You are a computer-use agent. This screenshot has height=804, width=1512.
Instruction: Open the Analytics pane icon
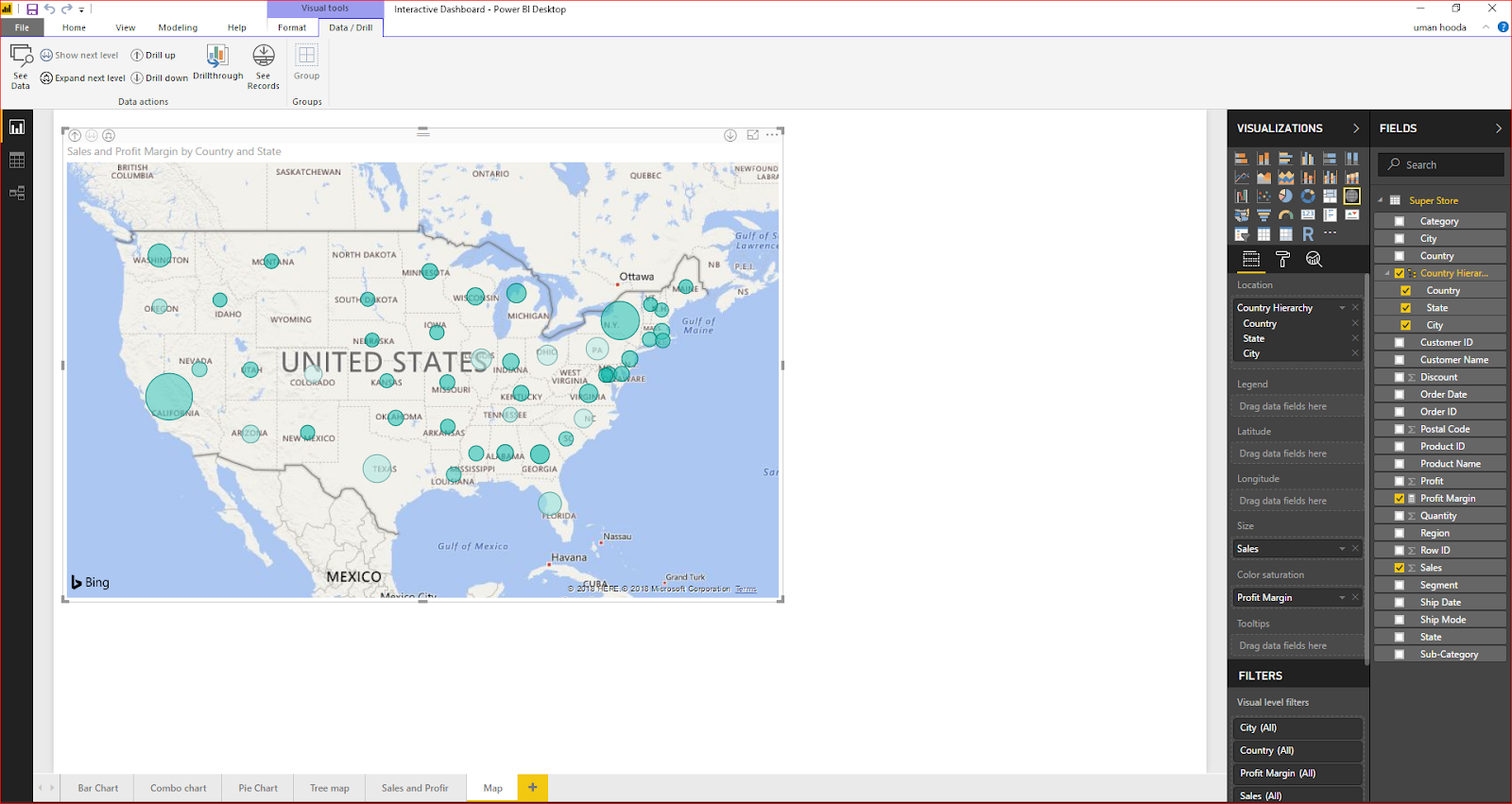click(x=1314, y=259)
